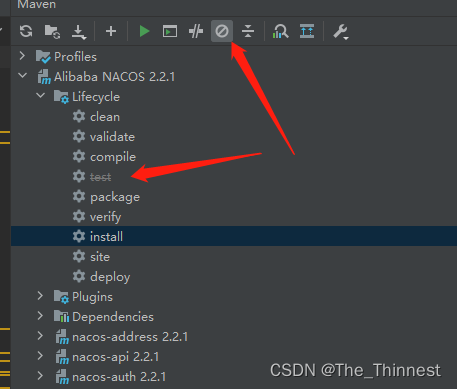Select nacos-api 2.2.1 label
This screenshot has width=457, height=389.
(x=116, y=357)
